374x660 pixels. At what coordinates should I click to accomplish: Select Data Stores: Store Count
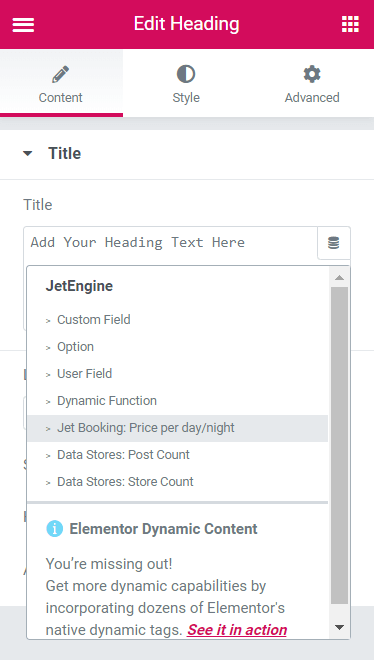(x=177, y=482)
